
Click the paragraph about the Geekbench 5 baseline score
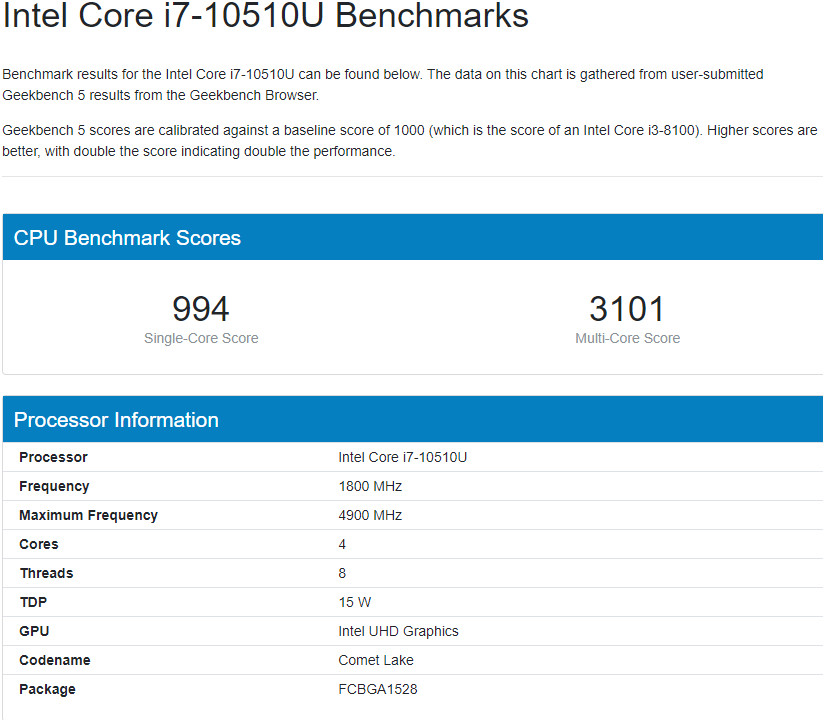click(410, 141)
